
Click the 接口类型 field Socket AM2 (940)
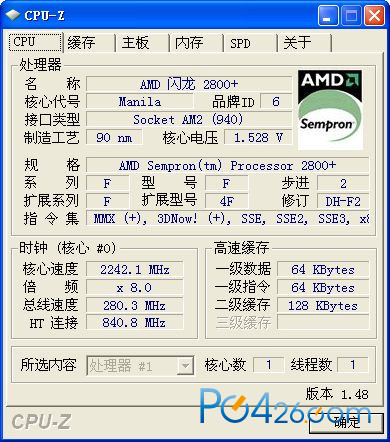(x=189, y=119)
